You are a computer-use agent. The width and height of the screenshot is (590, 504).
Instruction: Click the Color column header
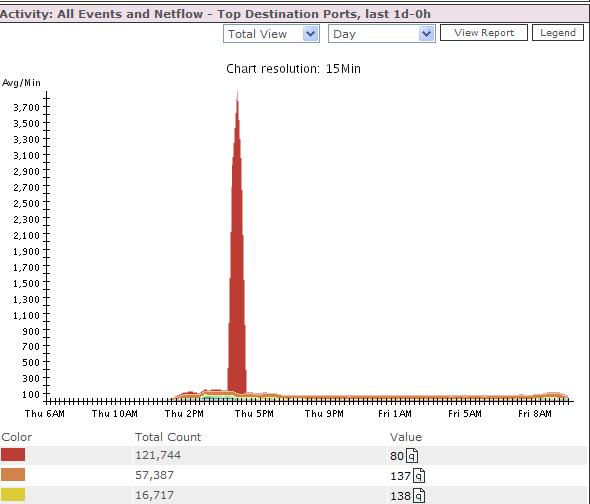click(x=17, y=437)
